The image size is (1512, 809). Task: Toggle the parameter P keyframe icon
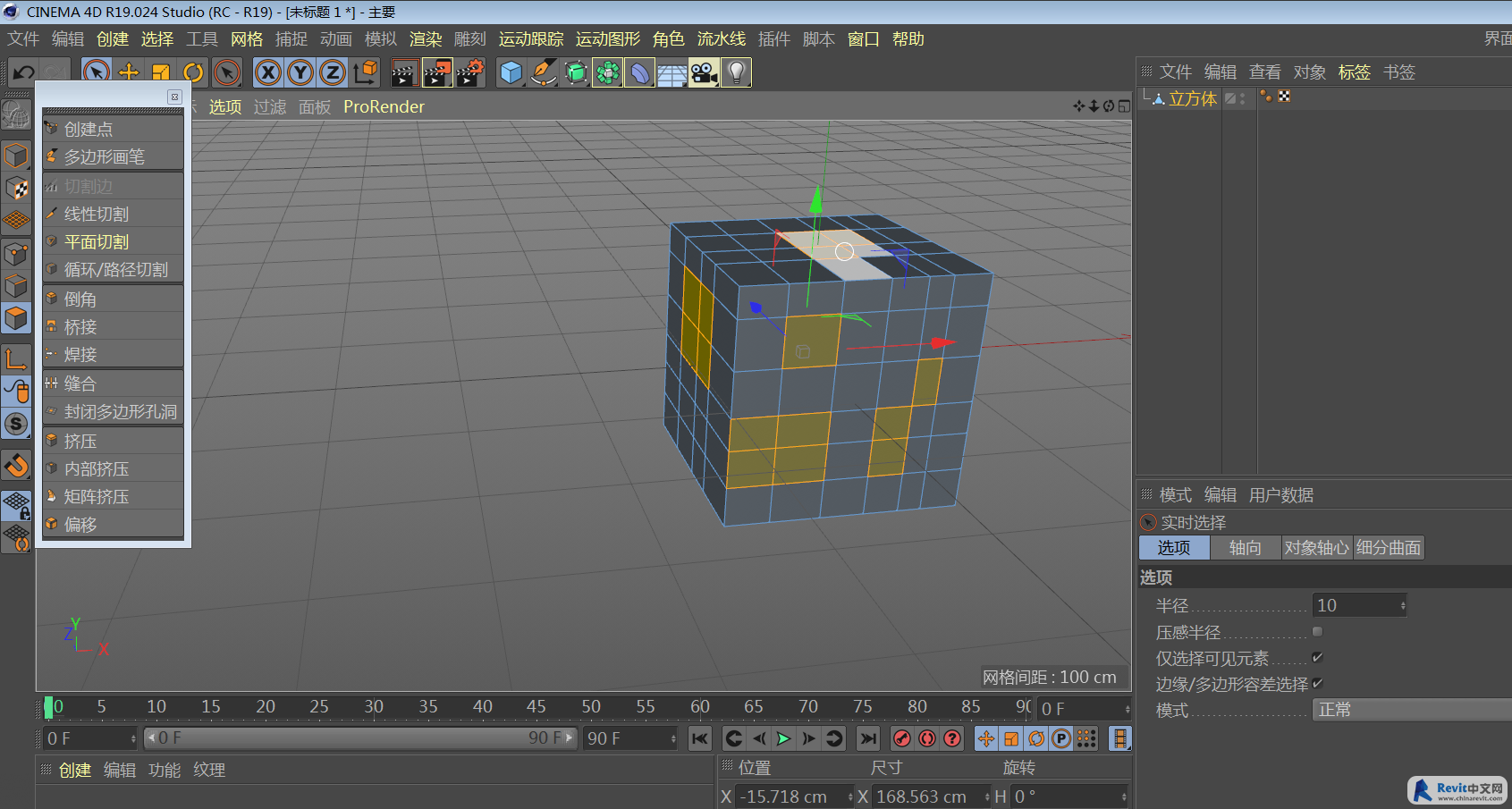(1061, 738)
